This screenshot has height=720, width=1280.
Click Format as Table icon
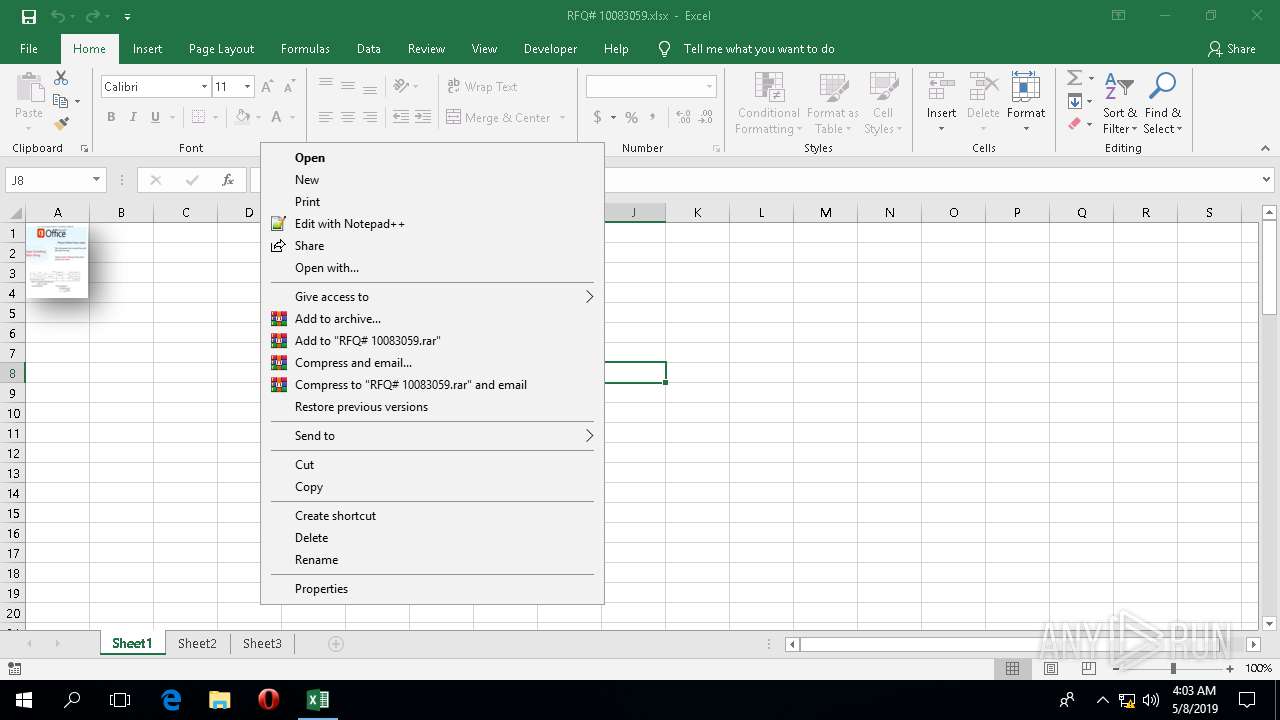point(833,89)
